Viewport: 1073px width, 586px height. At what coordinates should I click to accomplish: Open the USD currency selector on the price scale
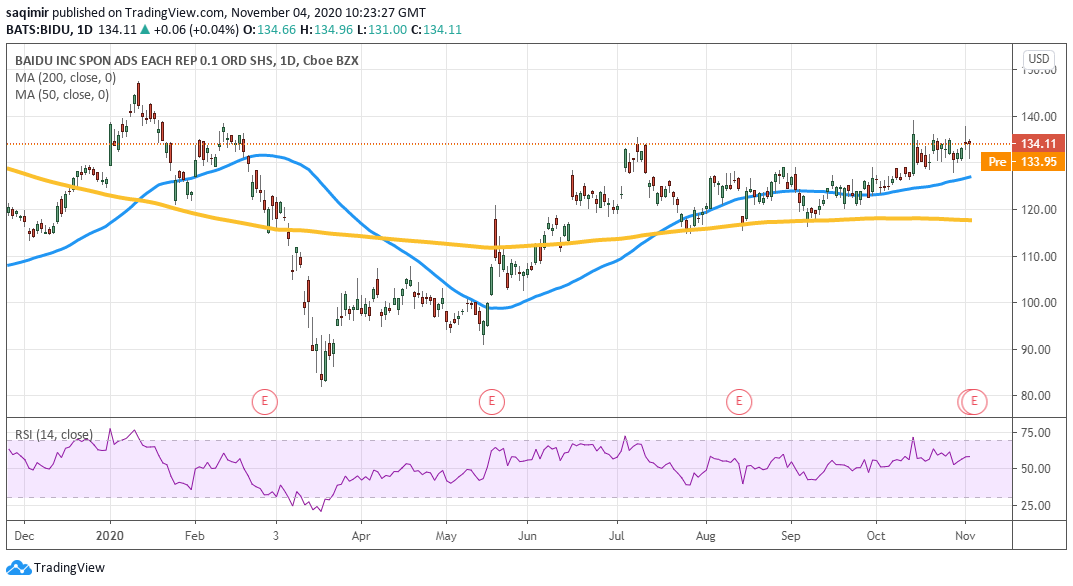point(1038,60)
